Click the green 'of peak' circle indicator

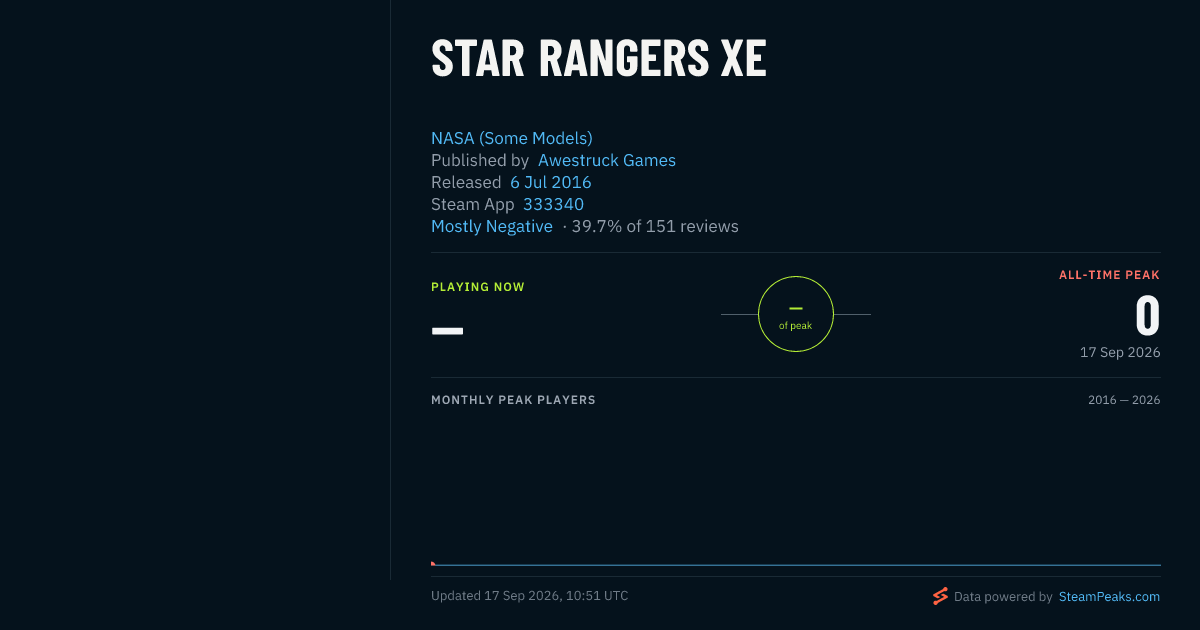point(796,314)
